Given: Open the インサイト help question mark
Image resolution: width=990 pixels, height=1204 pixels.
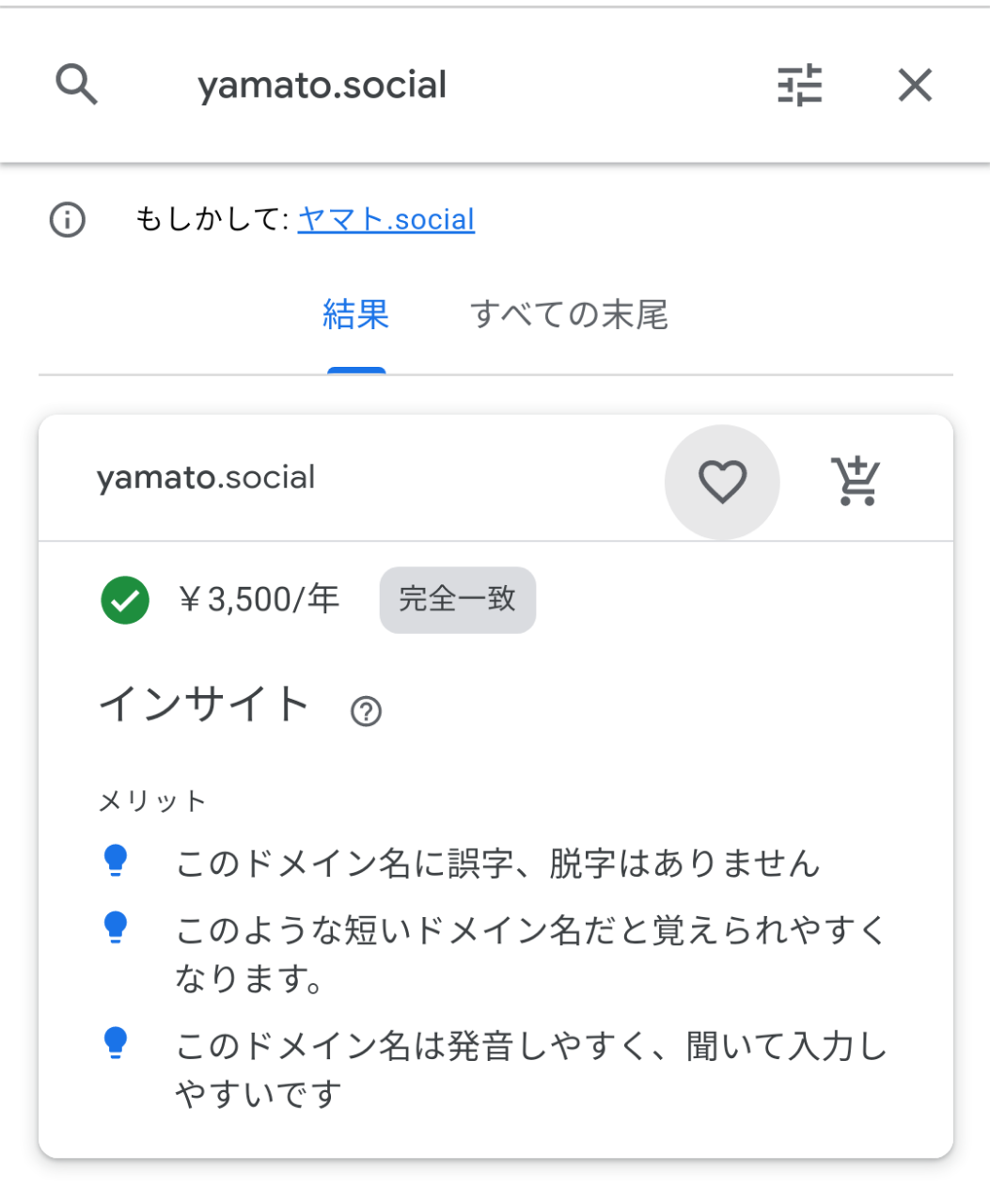Looking at the screenshot, I should tap(366, 711).
